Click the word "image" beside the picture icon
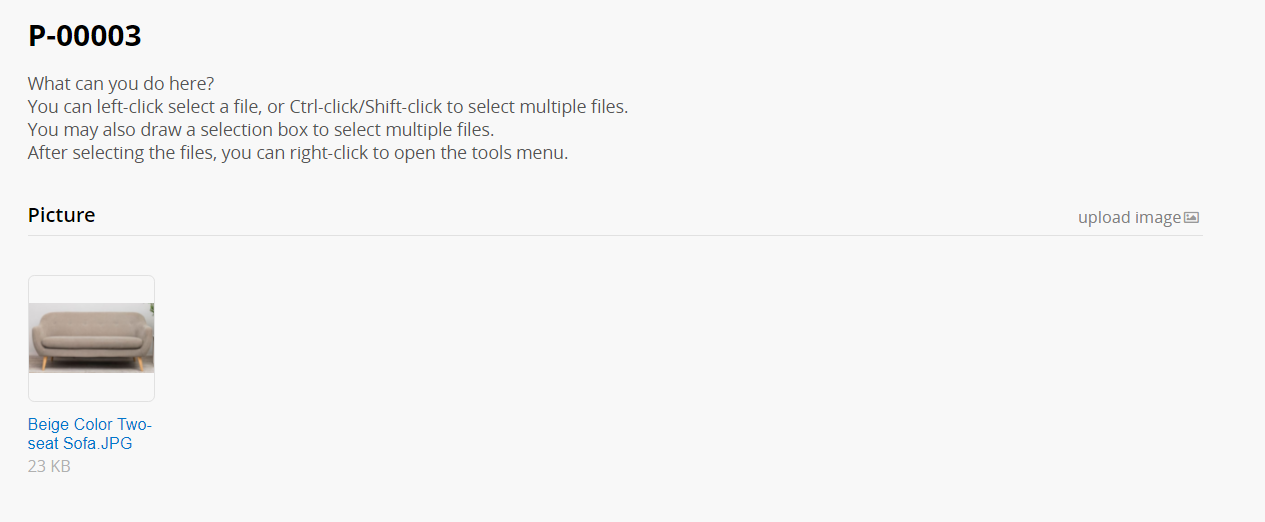Image resolution: width=1265 pixels, height=522 pixels. click(1158, 217)
